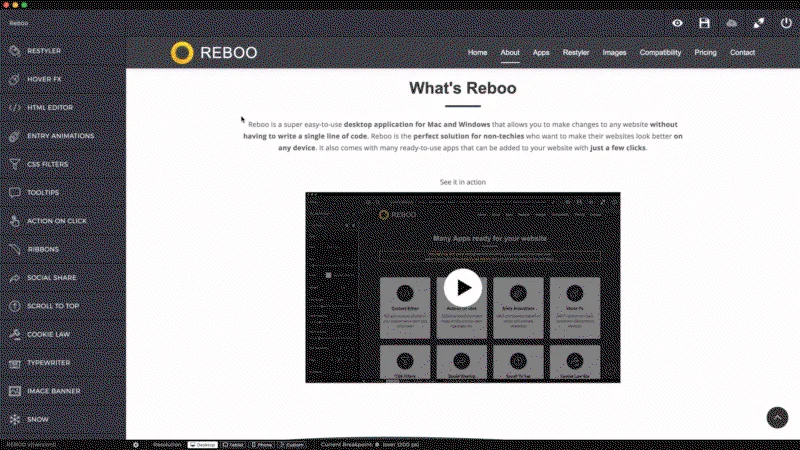This screenshot has height=450, width=800.
Task: Click the round scroll-to-top arrow button
Action: pyautogui.click(x=777, y=417)
